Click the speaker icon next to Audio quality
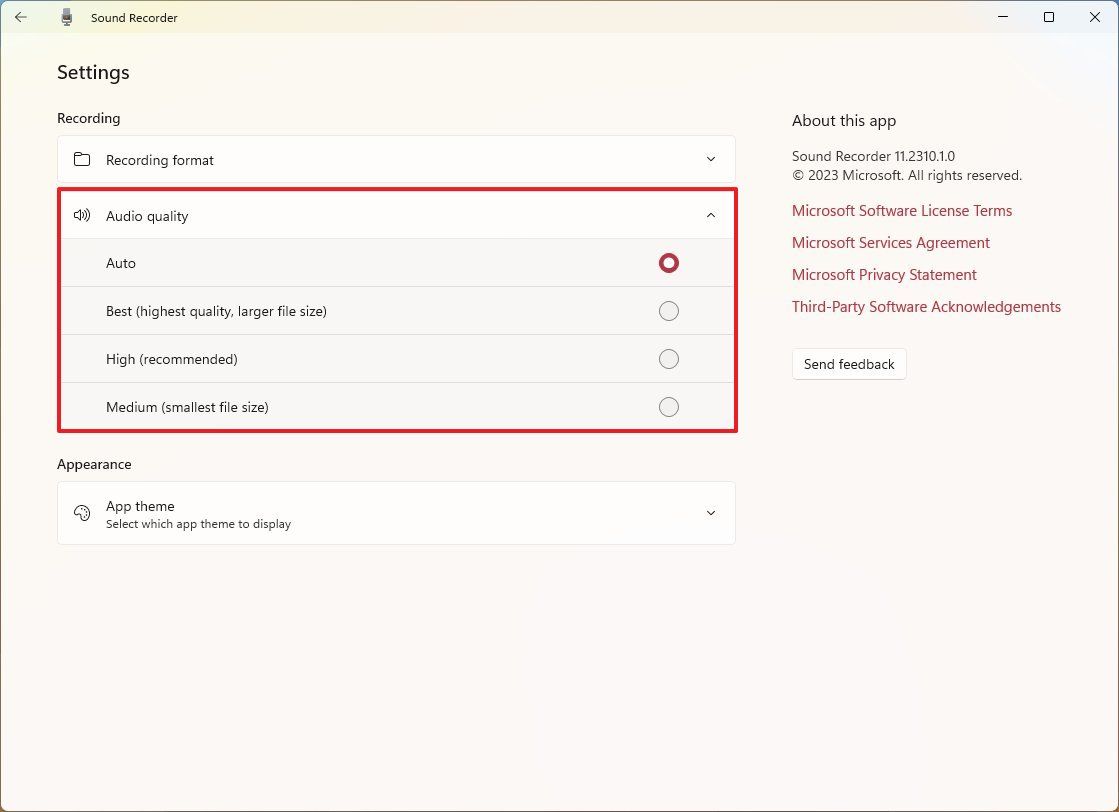1119x812 pixels. pyautogui.click(x=81, y=215)
